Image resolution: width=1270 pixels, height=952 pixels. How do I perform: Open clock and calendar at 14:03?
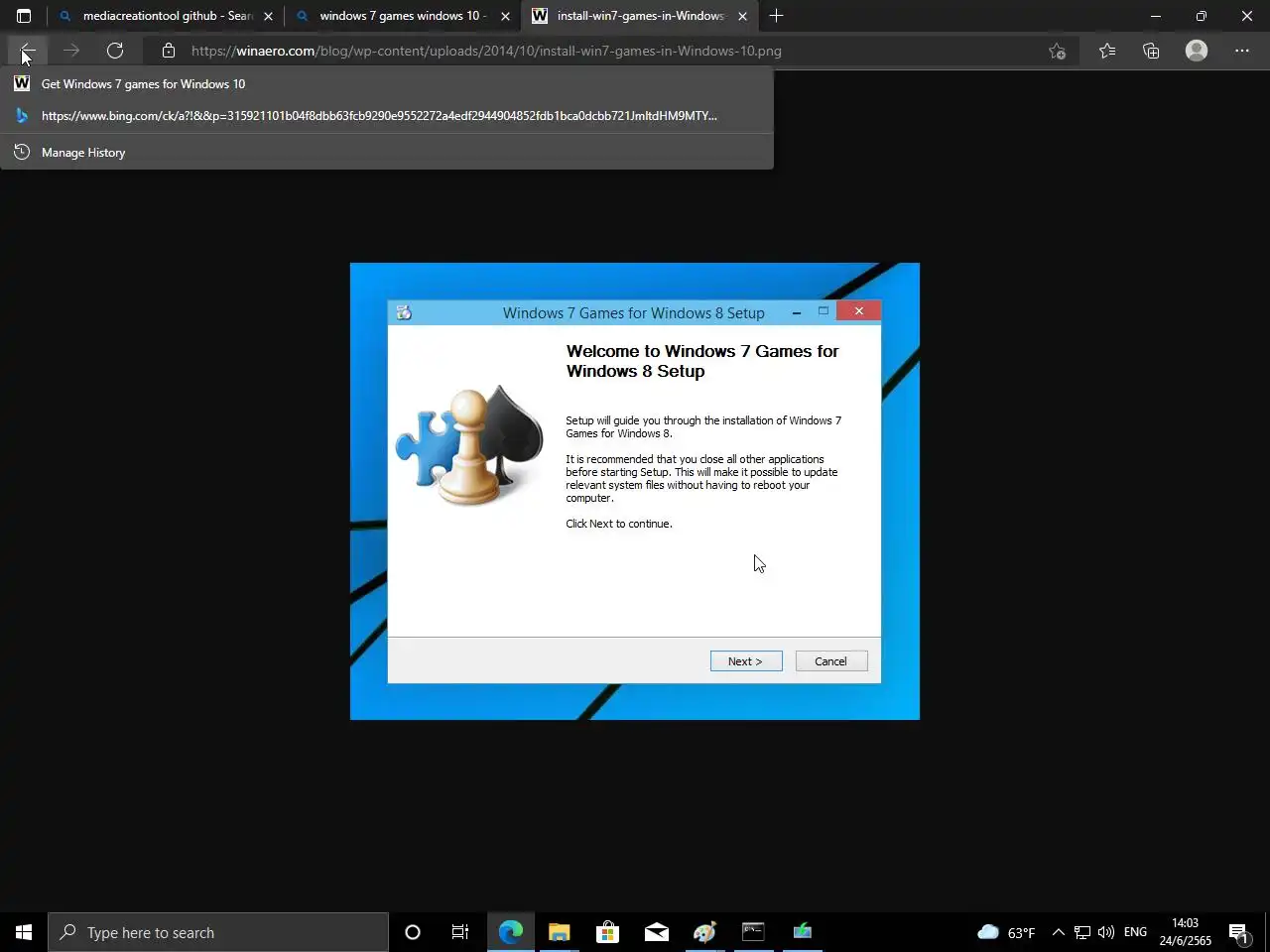[1186, 932]
